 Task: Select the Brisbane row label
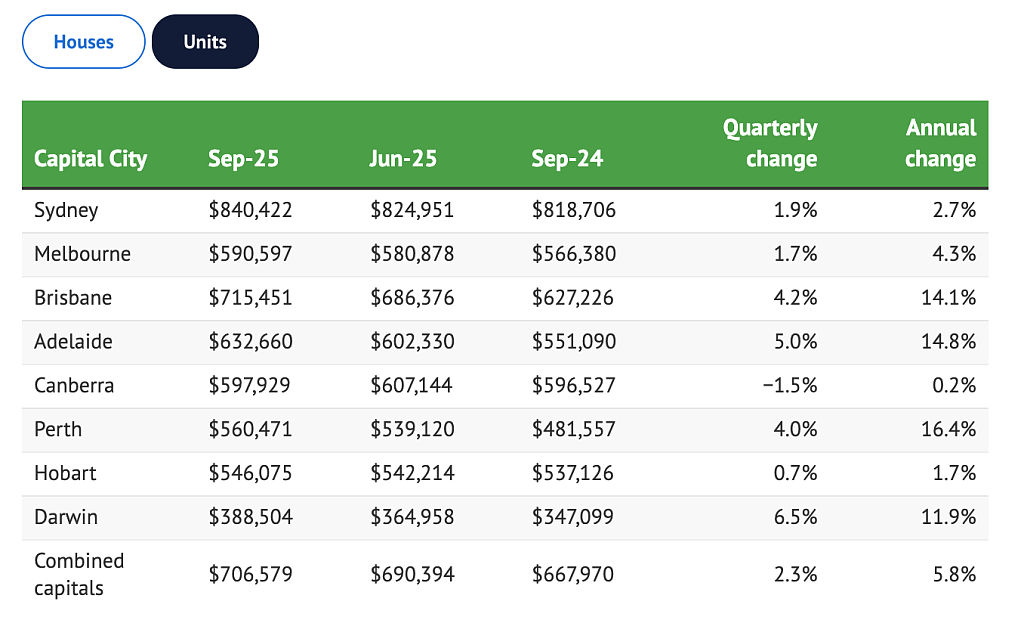[x=73, y=298]
